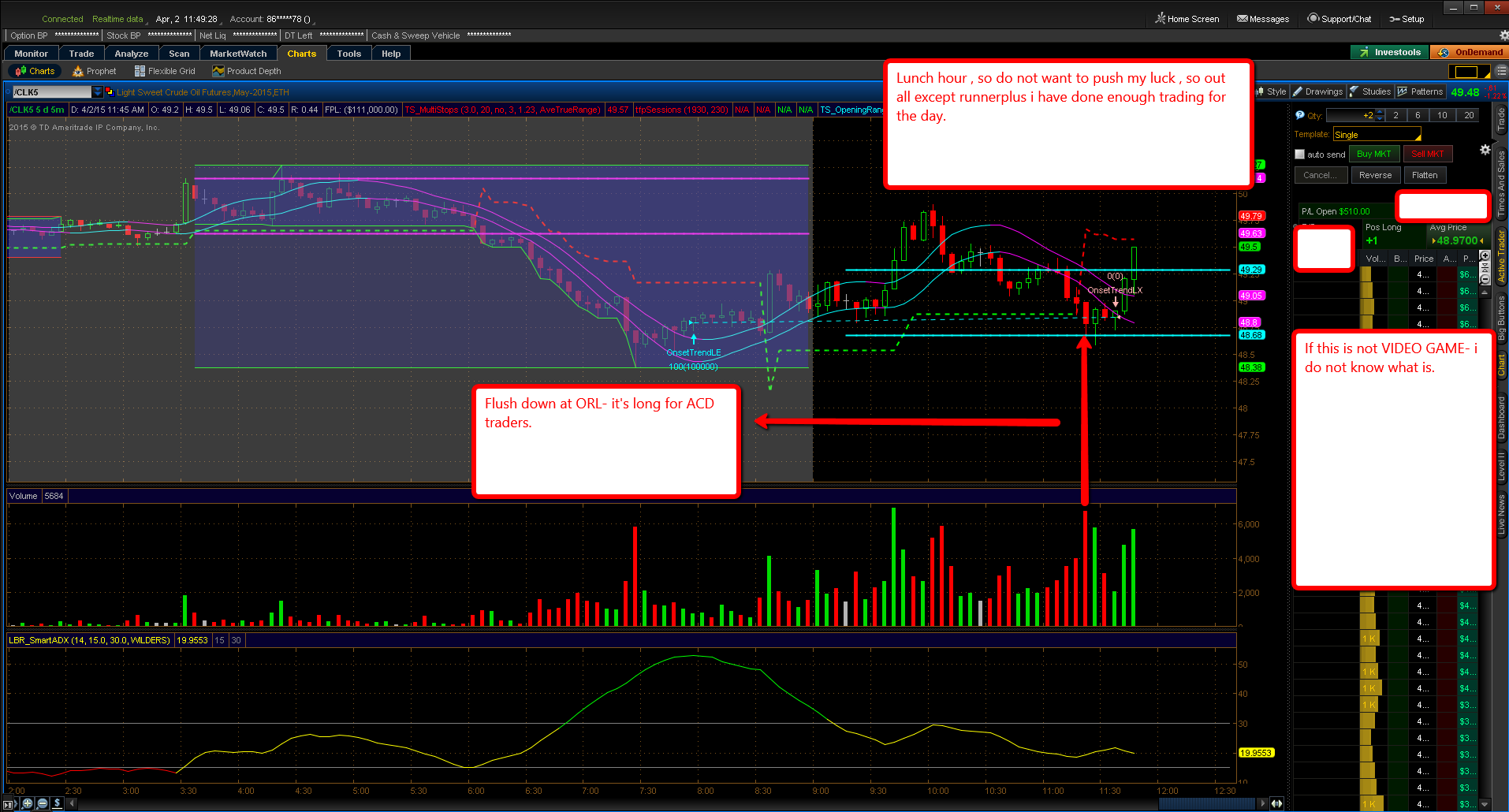Open Support/Chat

(x=1339, y=19)
